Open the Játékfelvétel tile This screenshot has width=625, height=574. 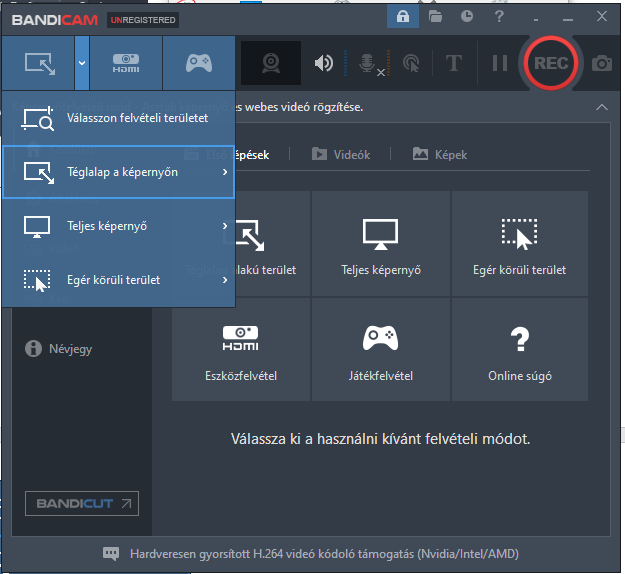click(x=381, y=350)
